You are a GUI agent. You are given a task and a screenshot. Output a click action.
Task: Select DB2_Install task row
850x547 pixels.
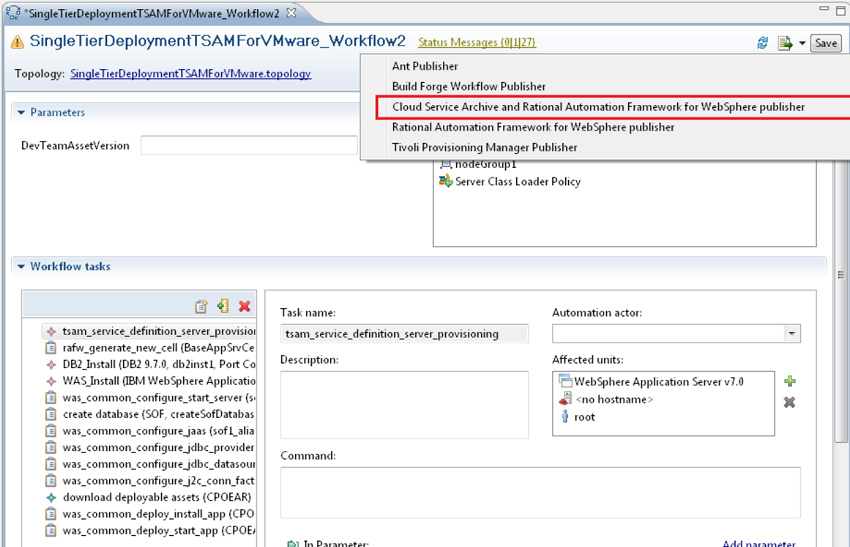pyautogui.click(x=149, y=364)
